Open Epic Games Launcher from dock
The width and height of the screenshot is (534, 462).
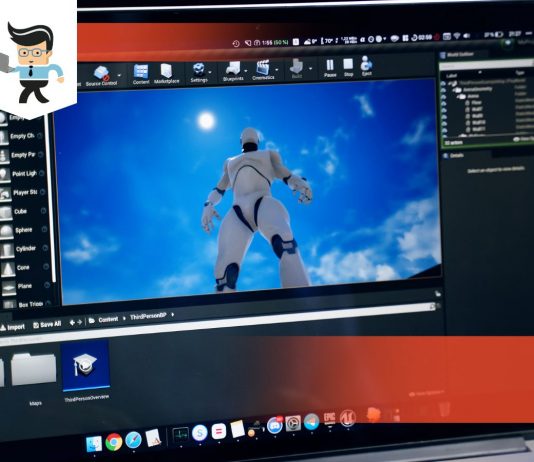click(x=330, y=419)
